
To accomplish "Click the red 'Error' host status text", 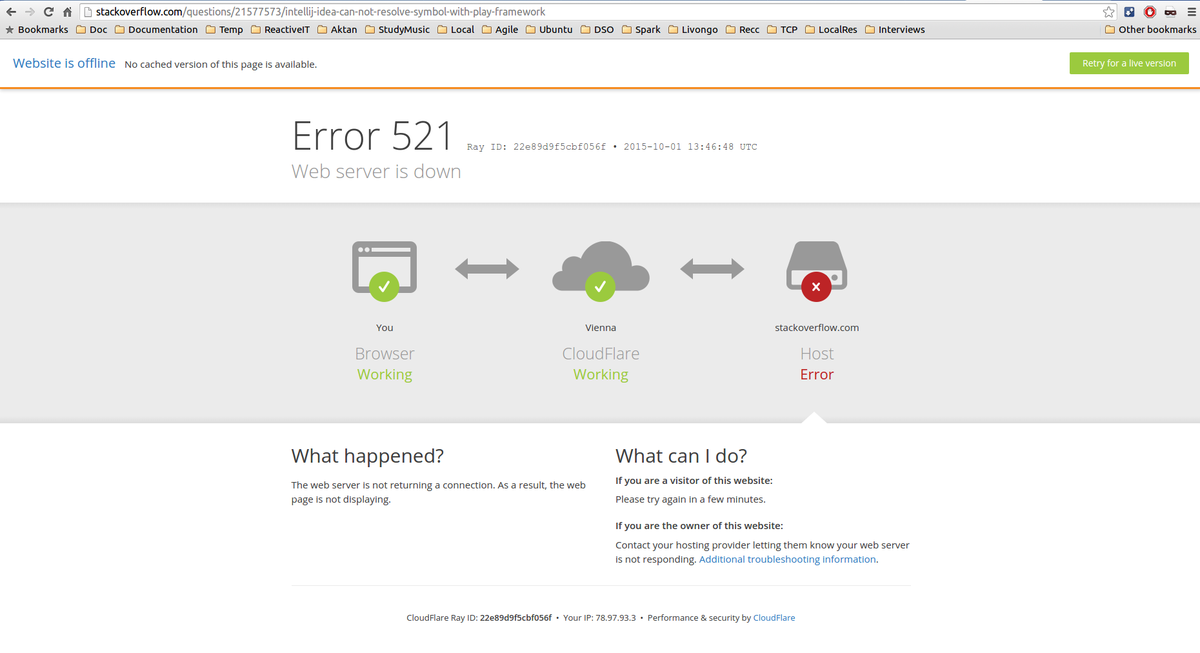I will point(817,375).
